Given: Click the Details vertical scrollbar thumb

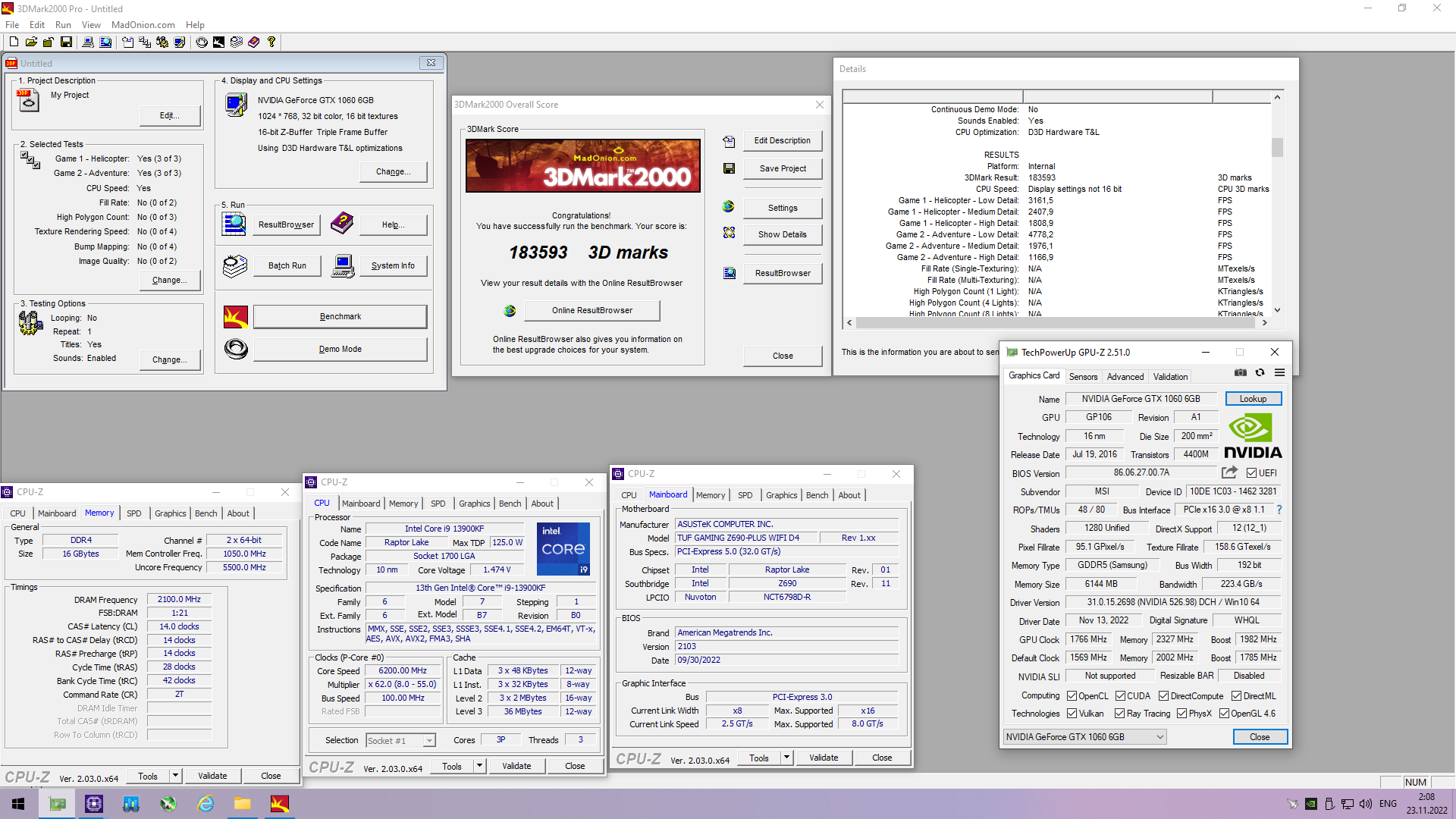Looking at the screenshot, I should (1277, 146).
